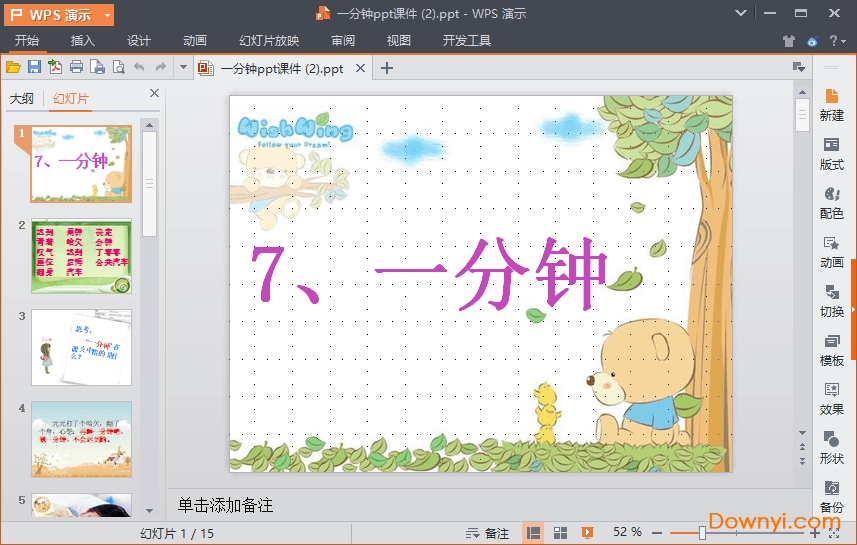Open the 版式 layout sidebar icon
This screenshot has width=857, height=545.
tap(831, 154)
